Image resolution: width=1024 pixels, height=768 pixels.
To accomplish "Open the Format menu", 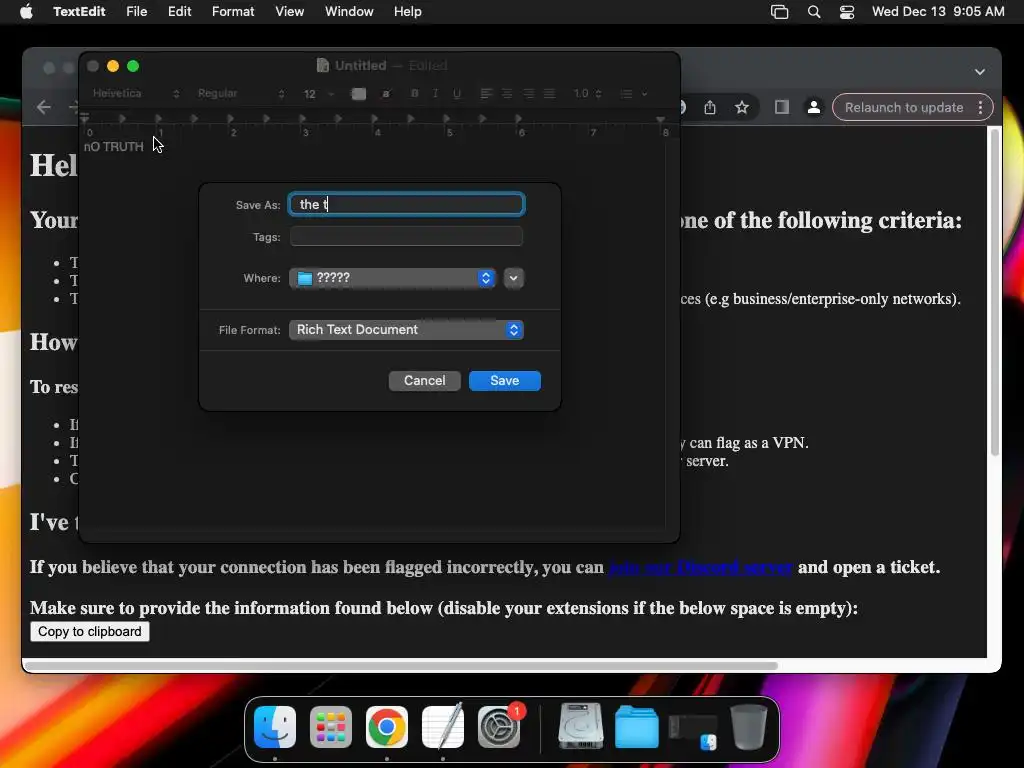I will click(x=233, y=12).
